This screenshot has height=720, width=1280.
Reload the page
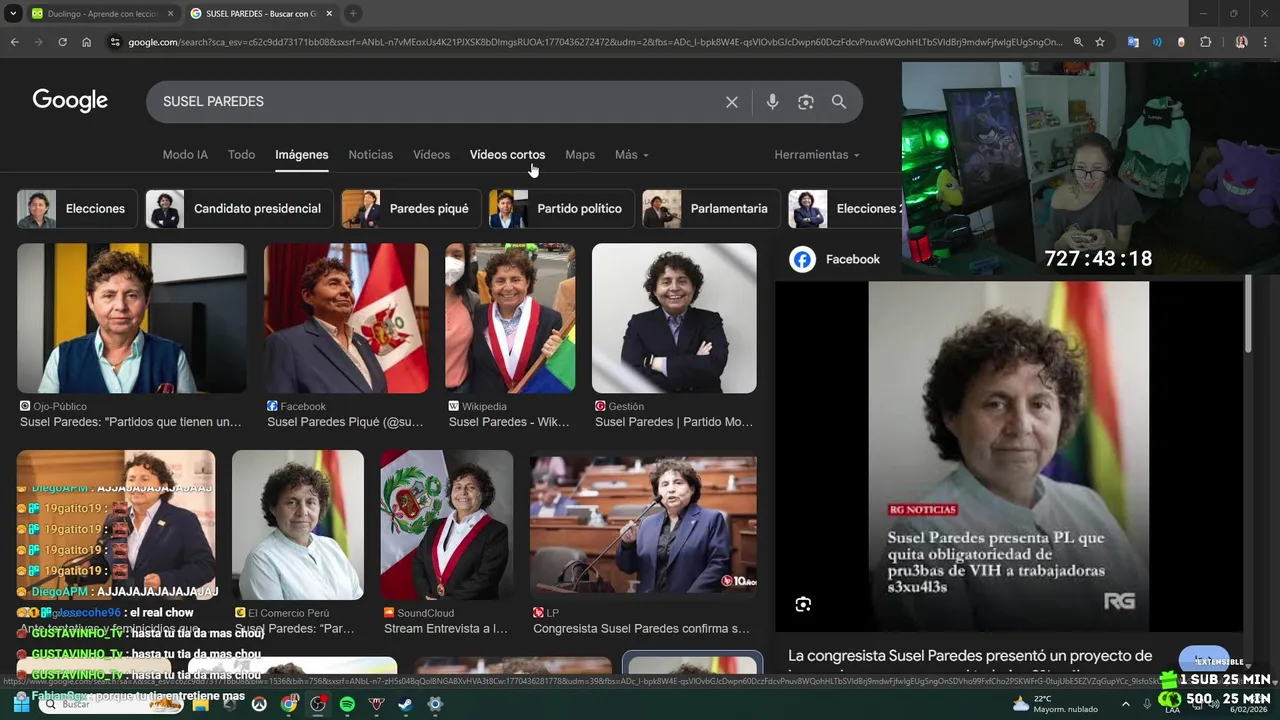pyautogui.click(x=62, y=42)
